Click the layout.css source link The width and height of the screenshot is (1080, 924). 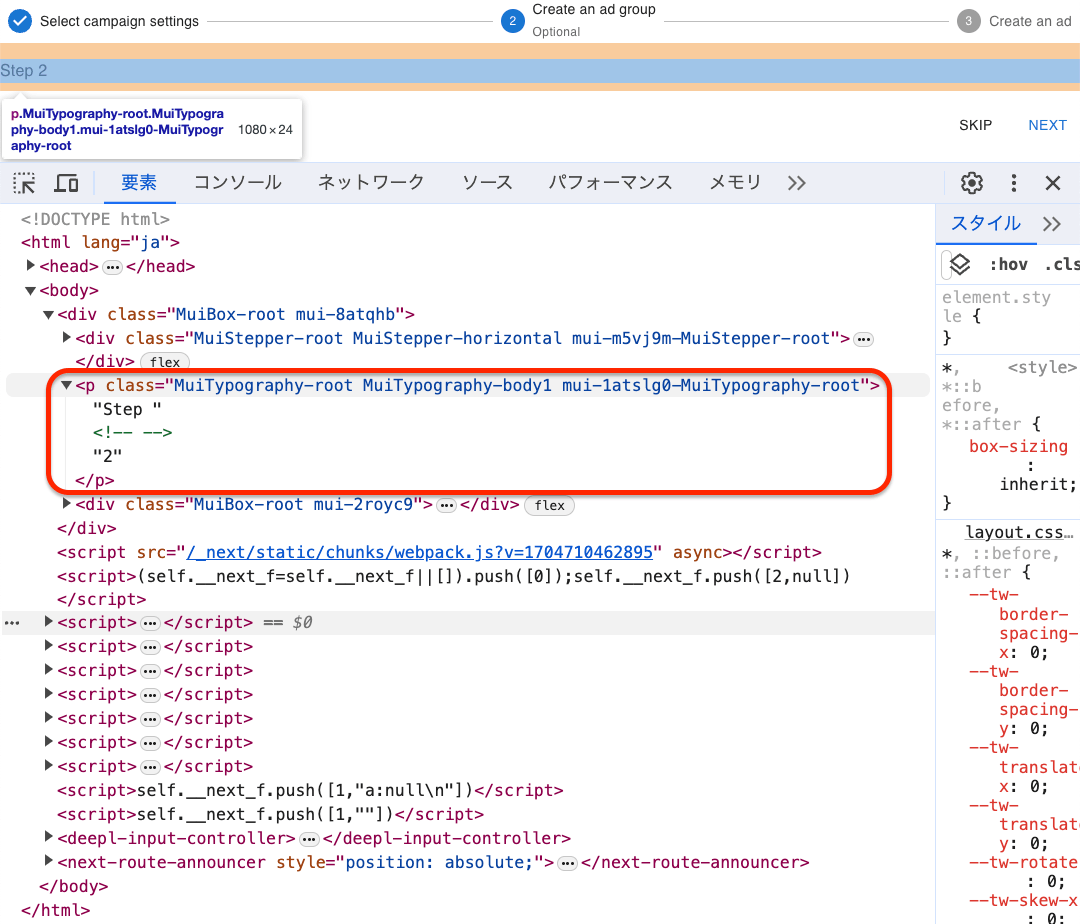point(1019,532)
